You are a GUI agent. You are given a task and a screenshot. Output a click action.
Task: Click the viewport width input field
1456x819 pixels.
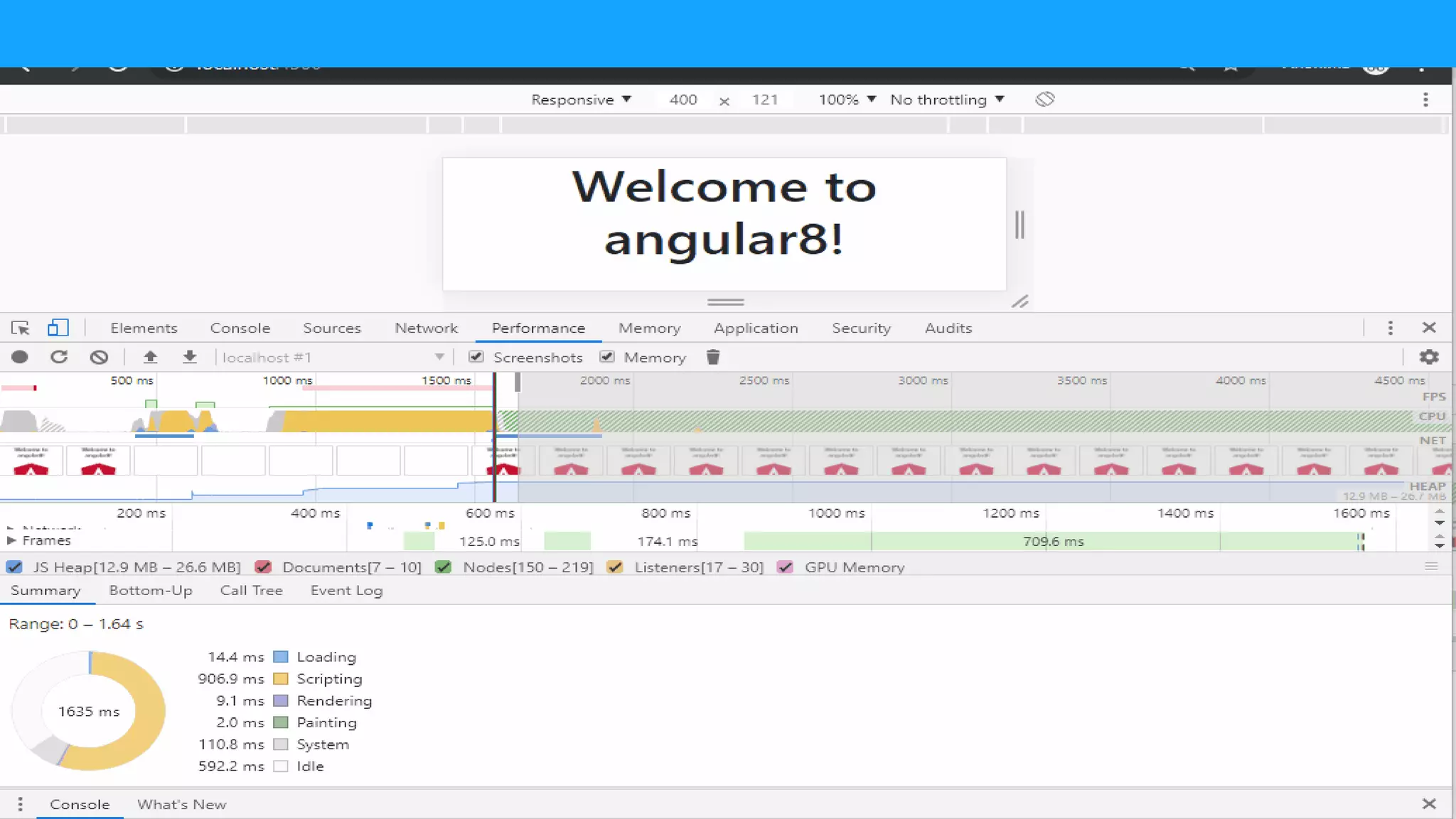682,100
